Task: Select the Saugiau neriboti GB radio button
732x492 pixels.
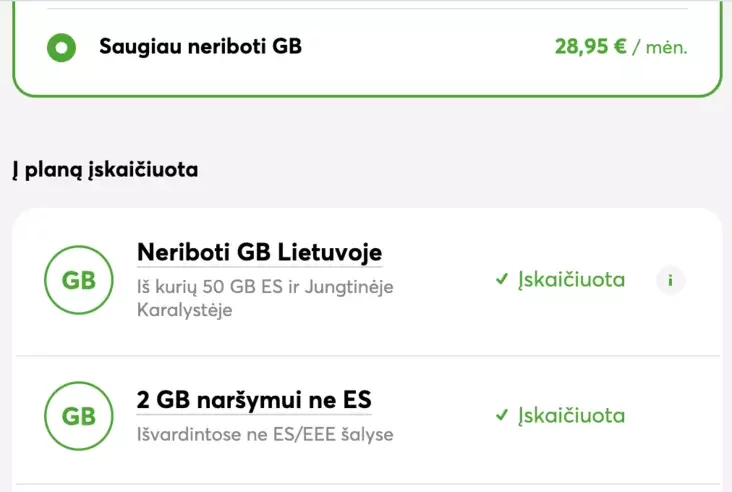Action: pyautogui.click(x=62, y=46)
